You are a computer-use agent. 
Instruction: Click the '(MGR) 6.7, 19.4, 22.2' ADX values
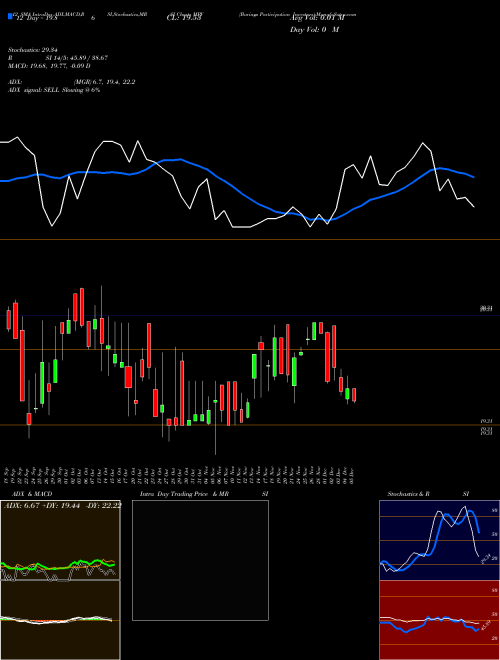coord(104,82)
